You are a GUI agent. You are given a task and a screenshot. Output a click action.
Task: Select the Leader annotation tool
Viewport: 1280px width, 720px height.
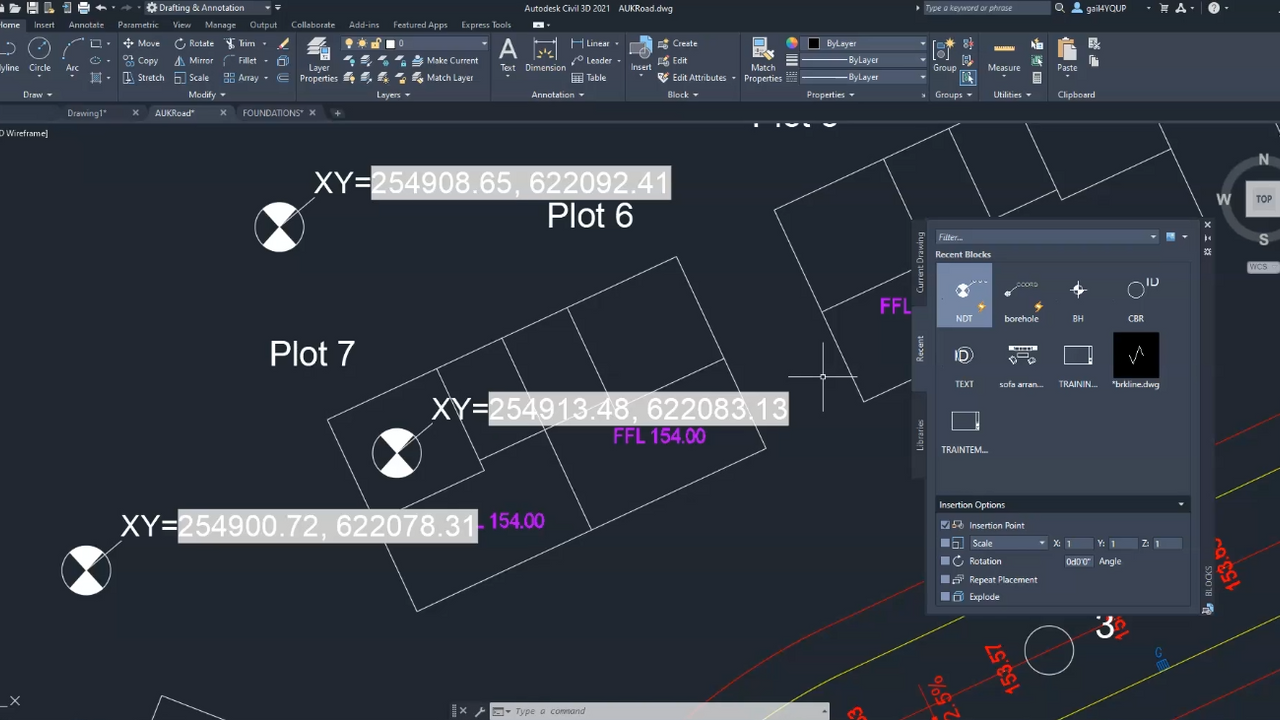click(x=591, y=60)
